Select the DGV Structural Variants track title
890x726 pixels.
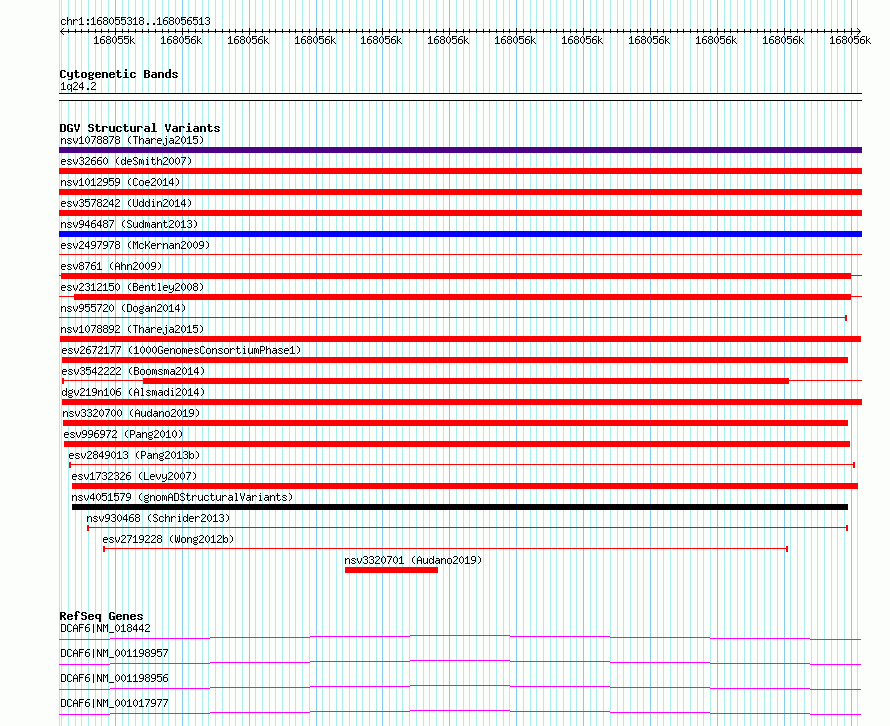click(140, 128)
